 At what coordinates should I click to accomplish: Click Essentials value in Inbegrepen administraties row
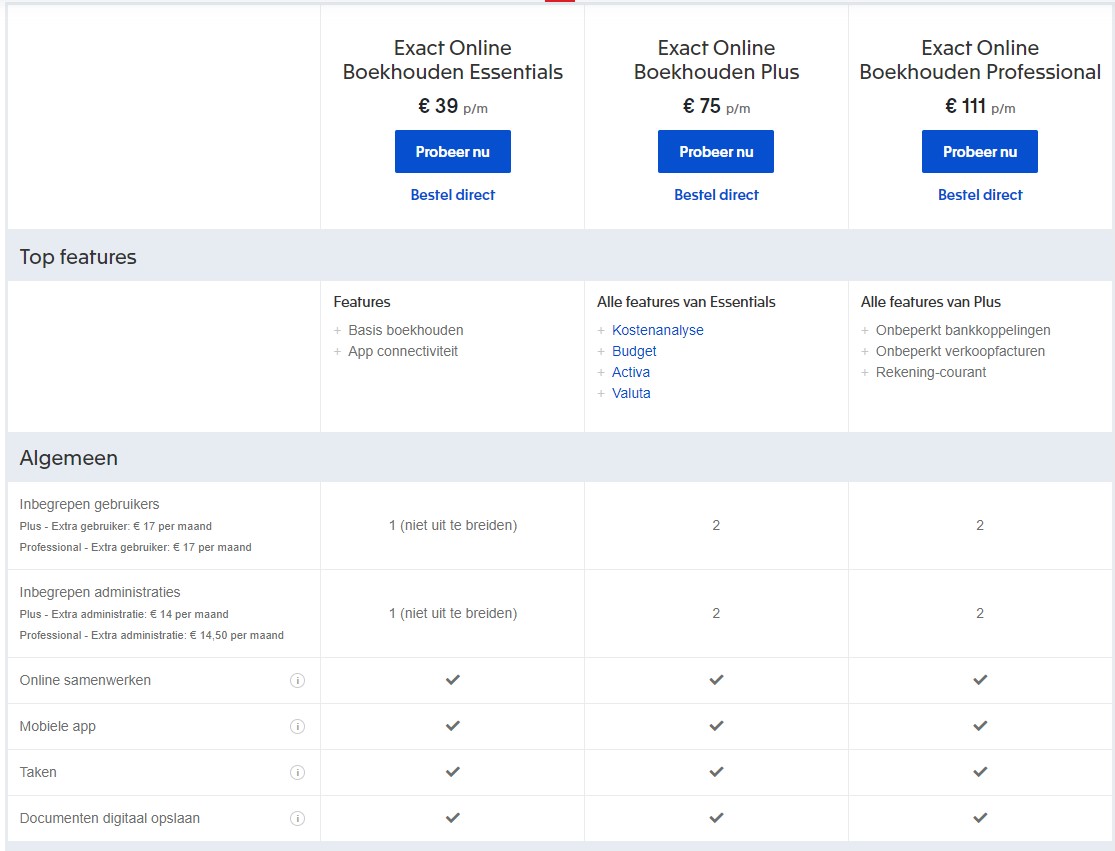(453, 614)
